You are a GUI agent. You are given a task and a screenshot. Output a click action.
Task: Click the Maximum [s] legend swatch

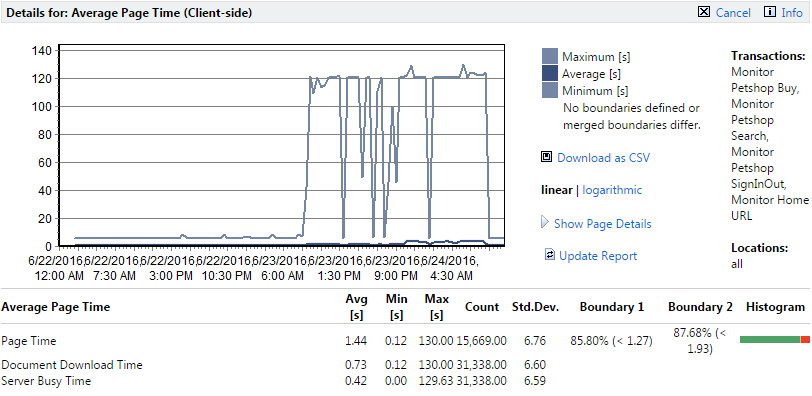[x=550, y=56]
